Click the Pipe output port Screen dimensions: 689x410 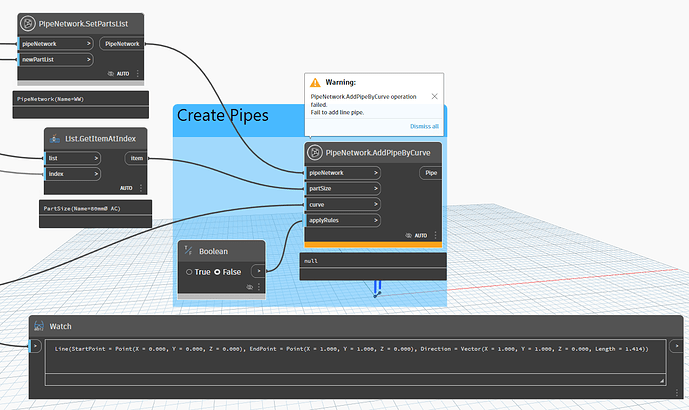431,173
